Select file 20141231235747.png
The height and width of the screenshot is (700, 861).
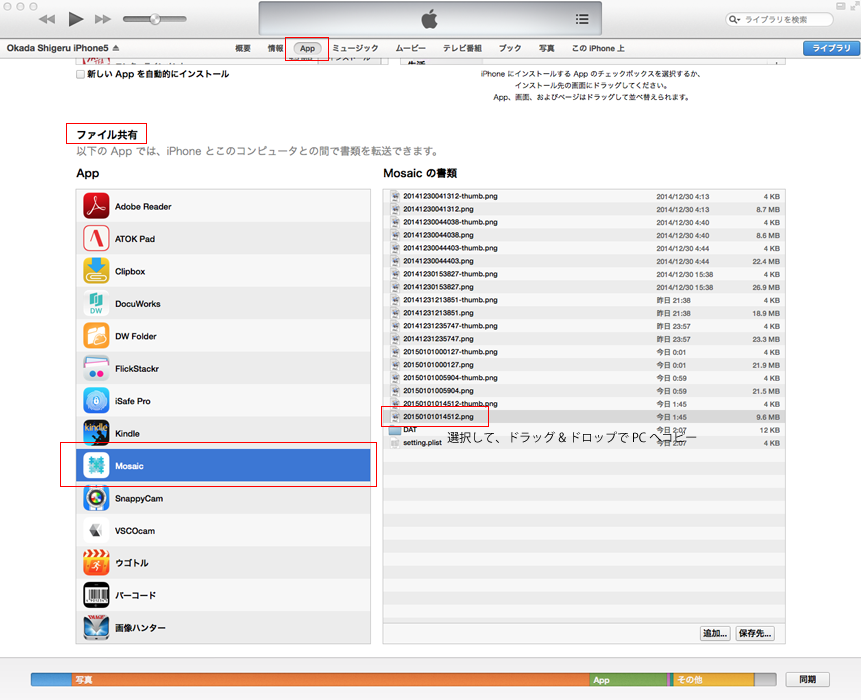point(438,339)
